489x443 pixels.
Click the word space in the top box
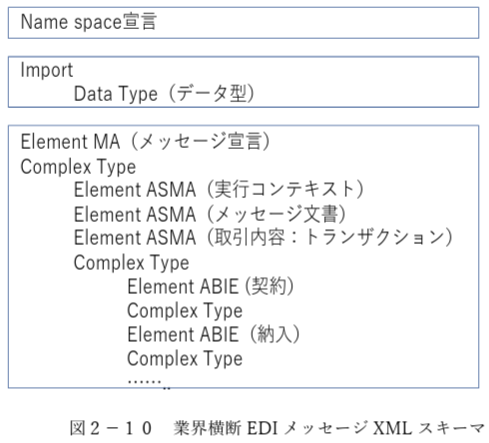coord(97,23)
